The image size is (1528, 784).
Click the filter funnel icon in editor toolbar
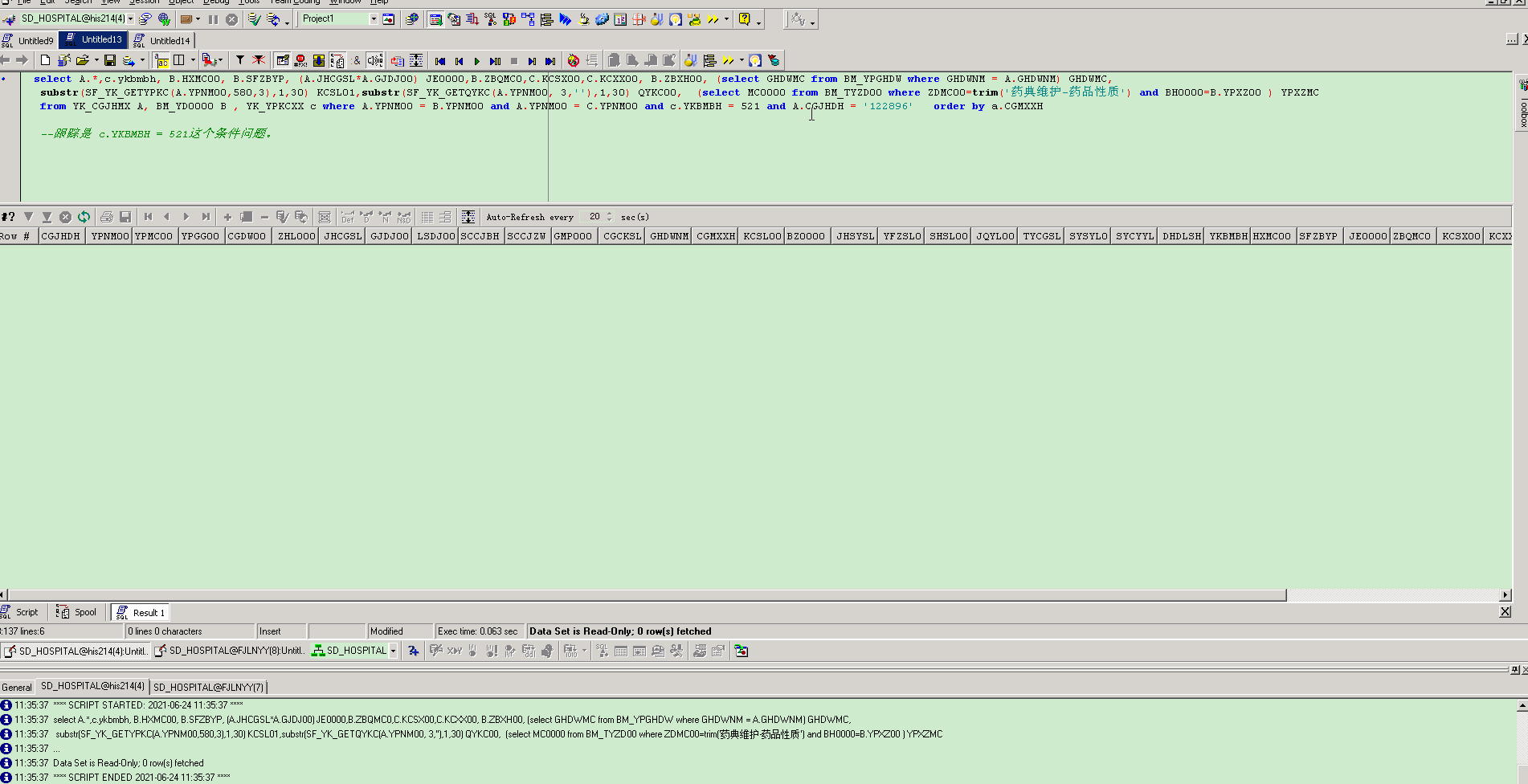(x=239, y=60)
